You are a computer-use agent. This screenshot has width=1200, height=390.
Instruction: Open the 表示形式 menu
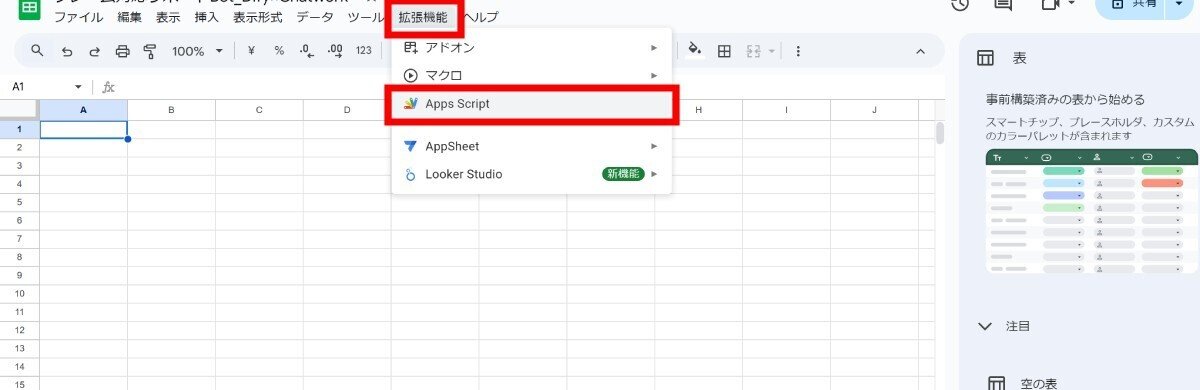coord(259,17)
